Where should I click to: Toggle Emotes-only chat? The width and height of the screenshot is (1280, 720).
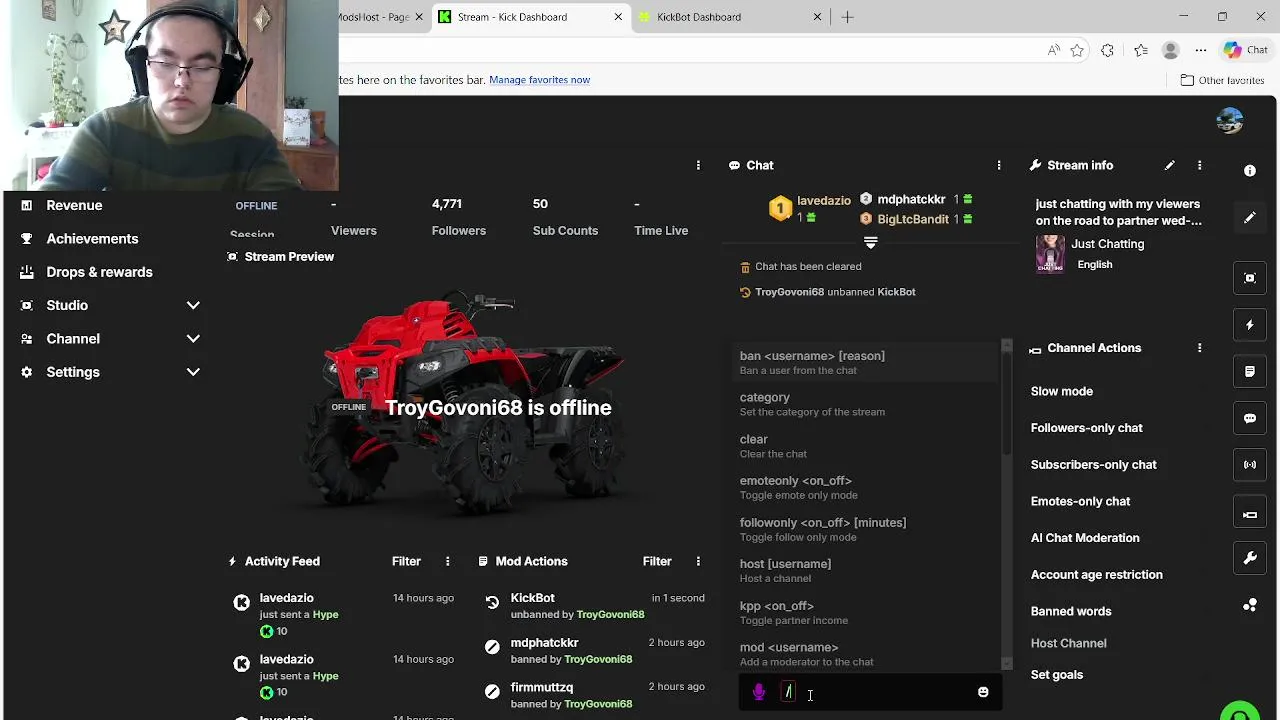1080,501
